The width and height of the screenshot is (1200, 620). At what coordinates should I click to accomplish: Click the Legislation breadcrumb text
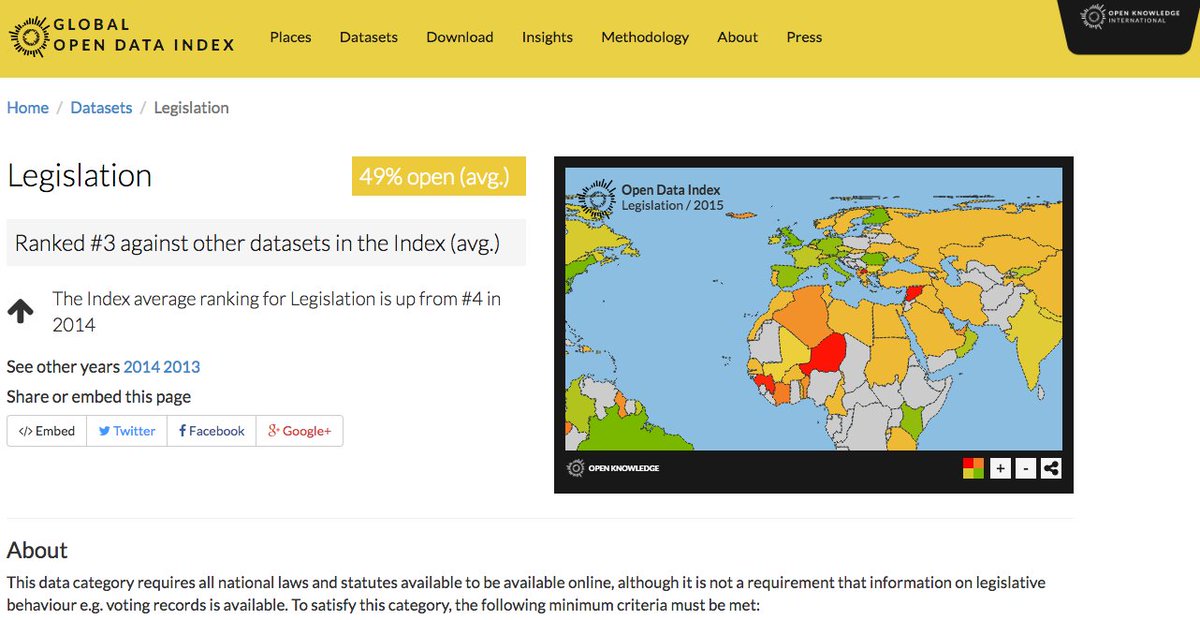click(x=191, y=108)
